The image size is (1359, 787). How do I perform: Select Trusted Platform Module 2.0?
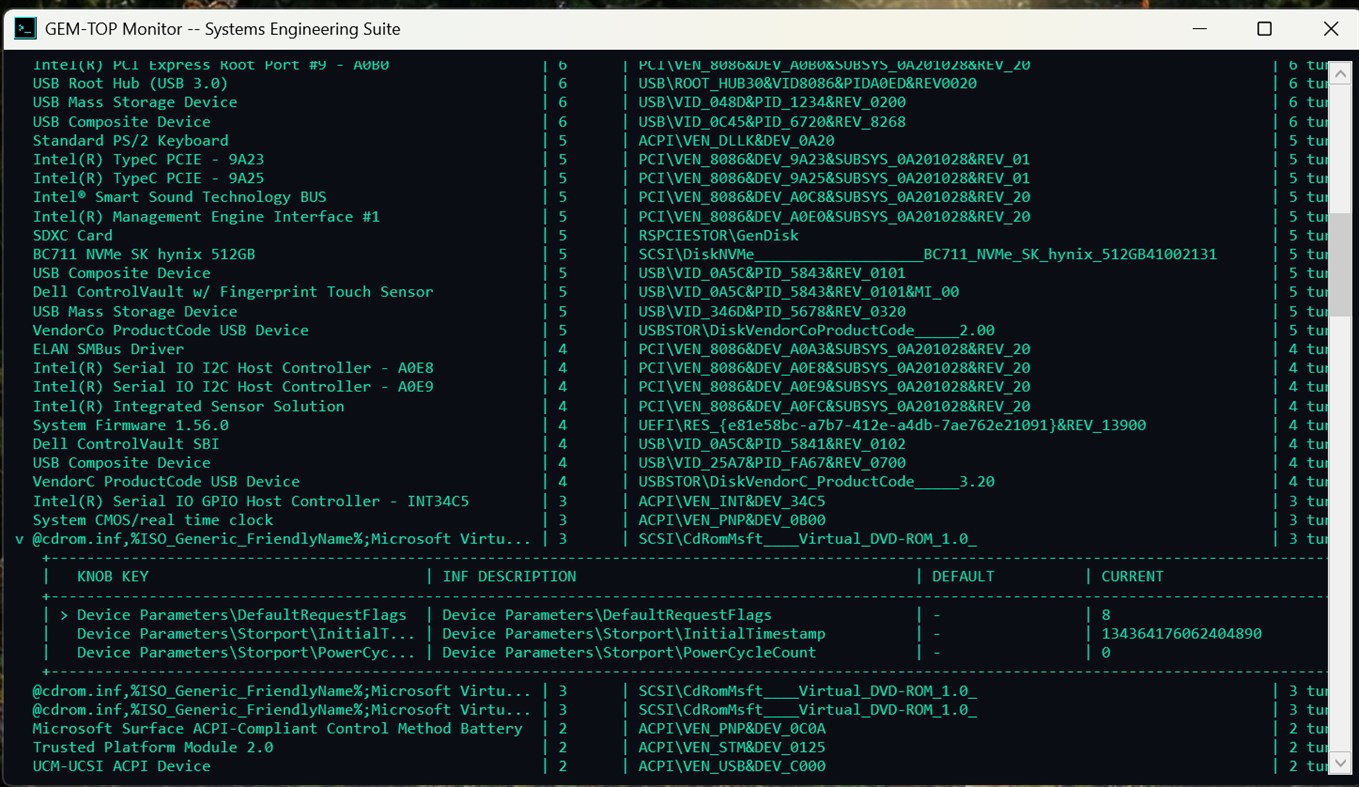point(153,748)
